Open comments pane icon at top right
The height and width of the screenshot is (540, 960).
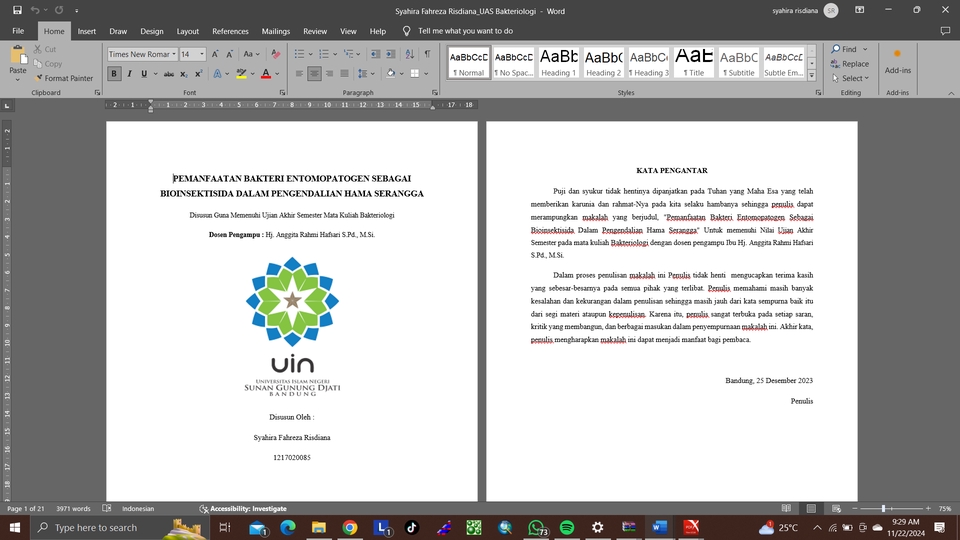click(x=945, y=31)
